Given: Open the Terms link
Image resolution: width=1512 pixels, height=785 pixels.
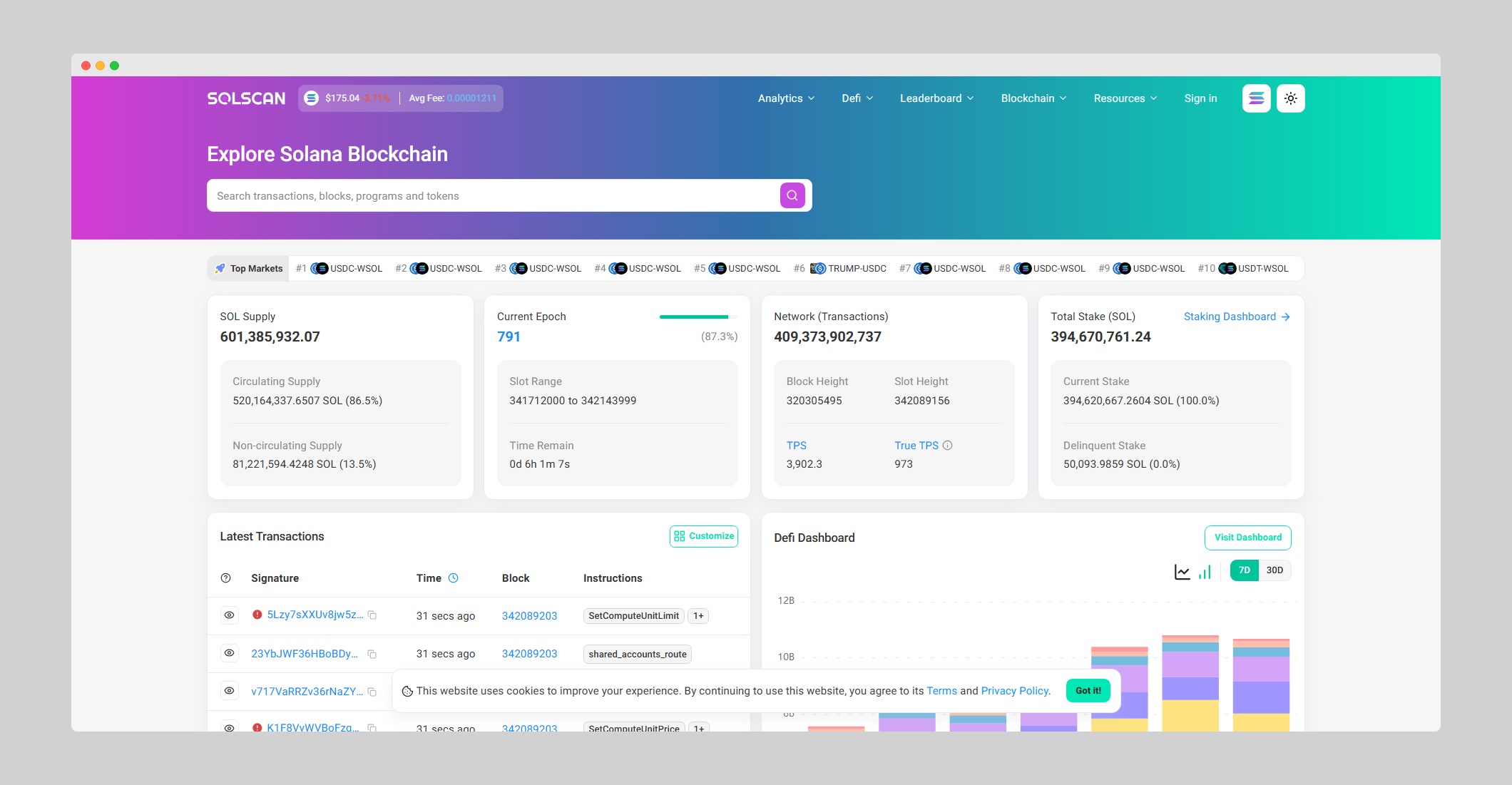Looking at the screenshot, I should 941,691.
